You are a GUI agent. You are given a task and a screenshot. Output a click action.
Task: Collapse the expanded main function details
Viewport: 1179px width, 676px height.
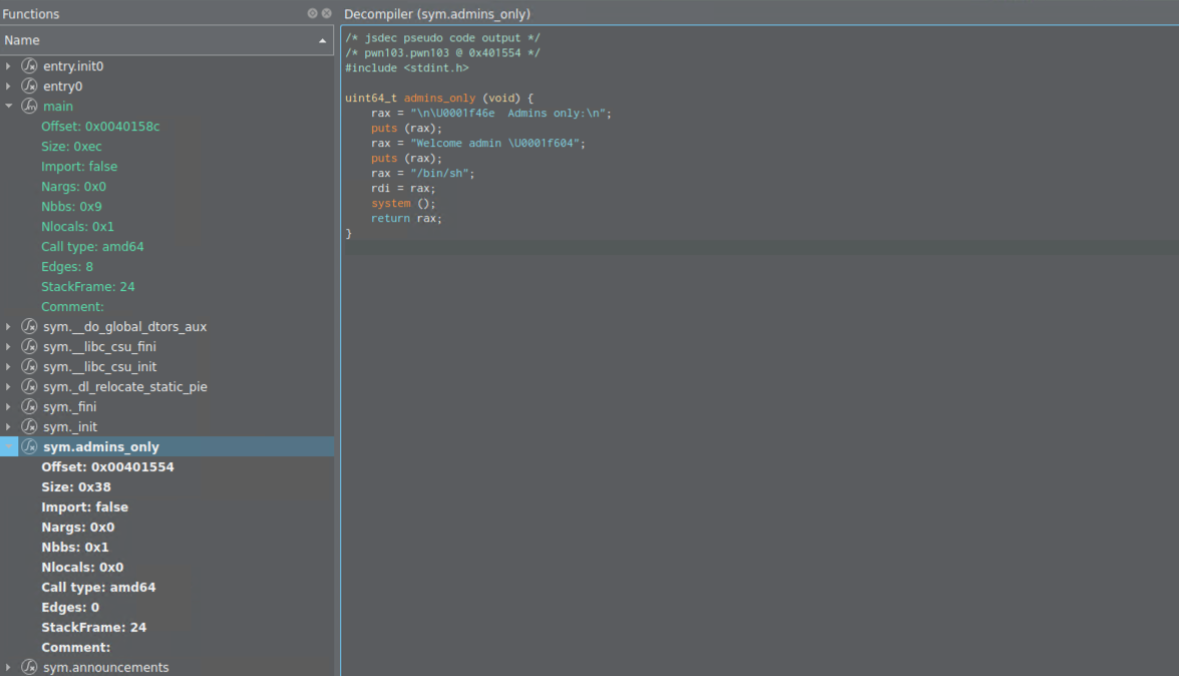click(9, 106)
